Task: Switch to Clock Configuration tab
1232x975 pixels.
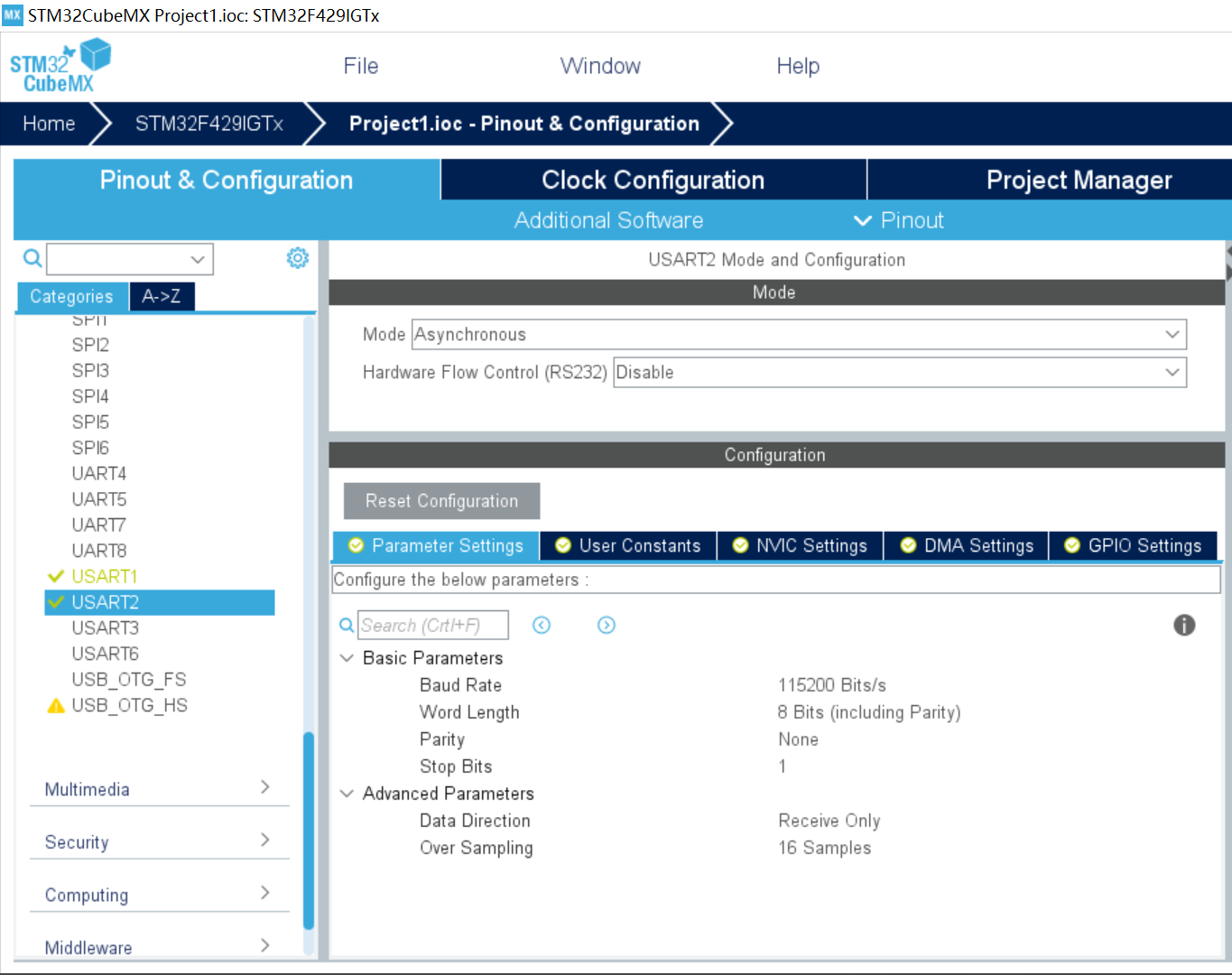Action: point(653,180)
